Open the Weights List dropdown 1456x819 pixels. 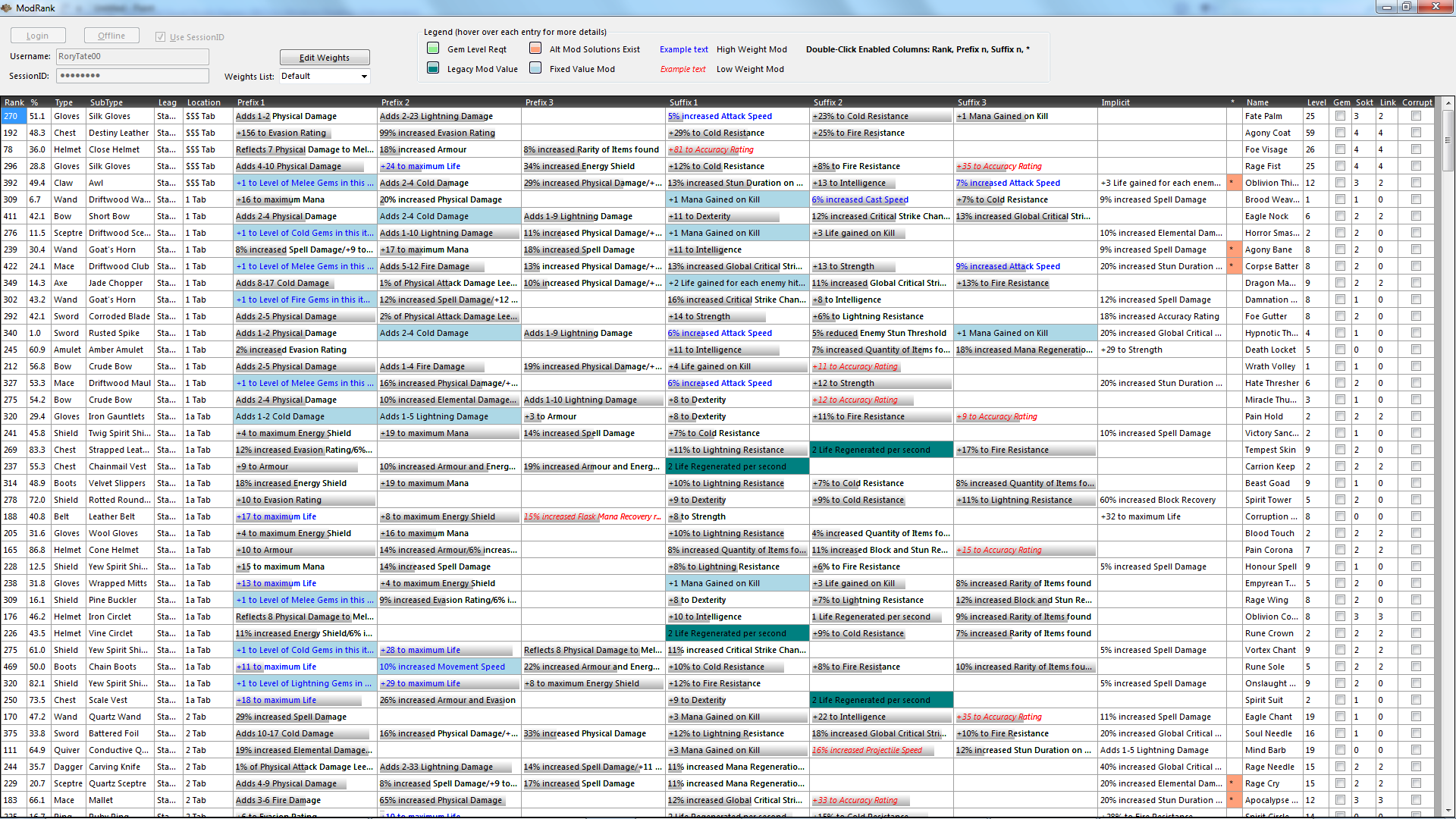click(364, 77)
